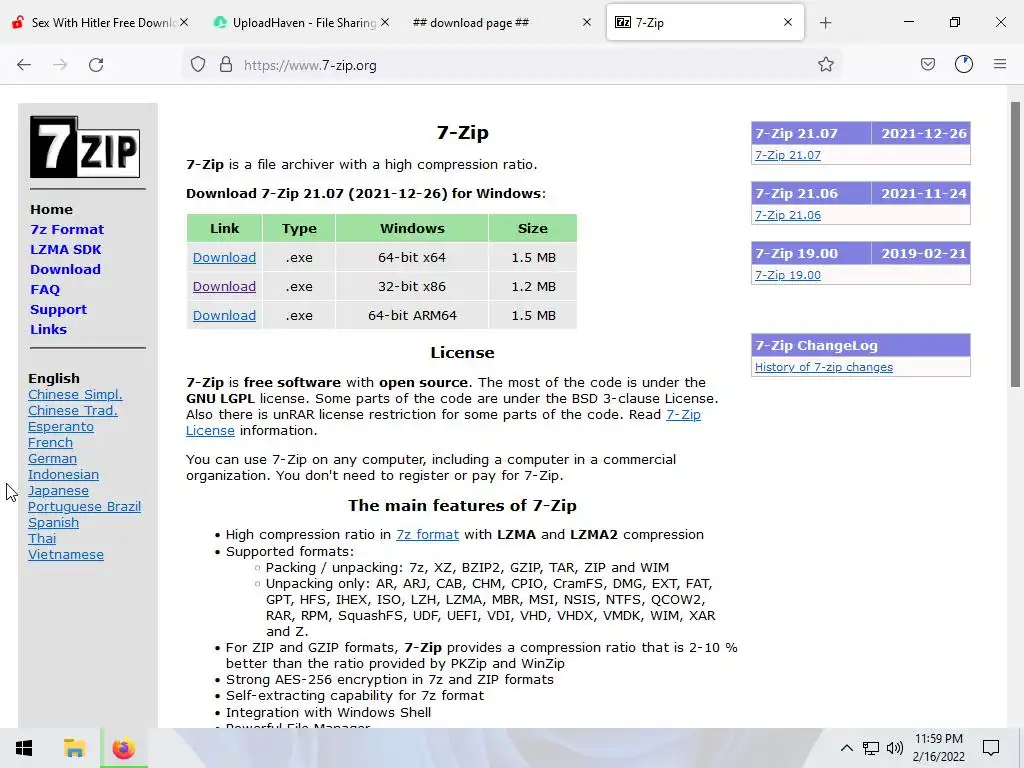Switch language to Chinese Trad.
This screenshot has height=768, width=1024.
coord(72,411)
